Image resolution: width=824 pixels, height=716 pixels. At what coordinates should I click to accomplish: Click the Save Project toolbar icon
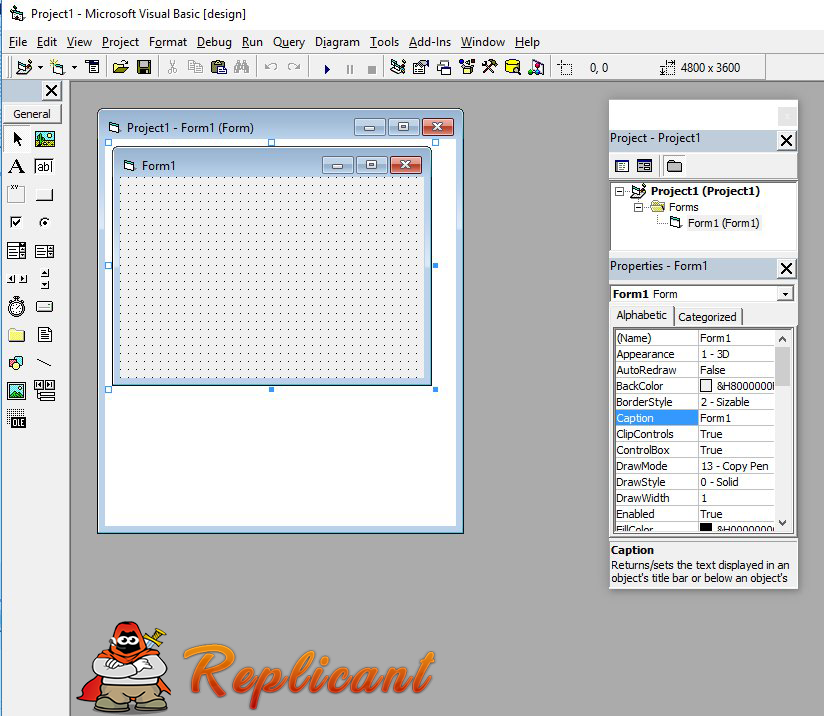pyautogui.click(x=144, y=67)
